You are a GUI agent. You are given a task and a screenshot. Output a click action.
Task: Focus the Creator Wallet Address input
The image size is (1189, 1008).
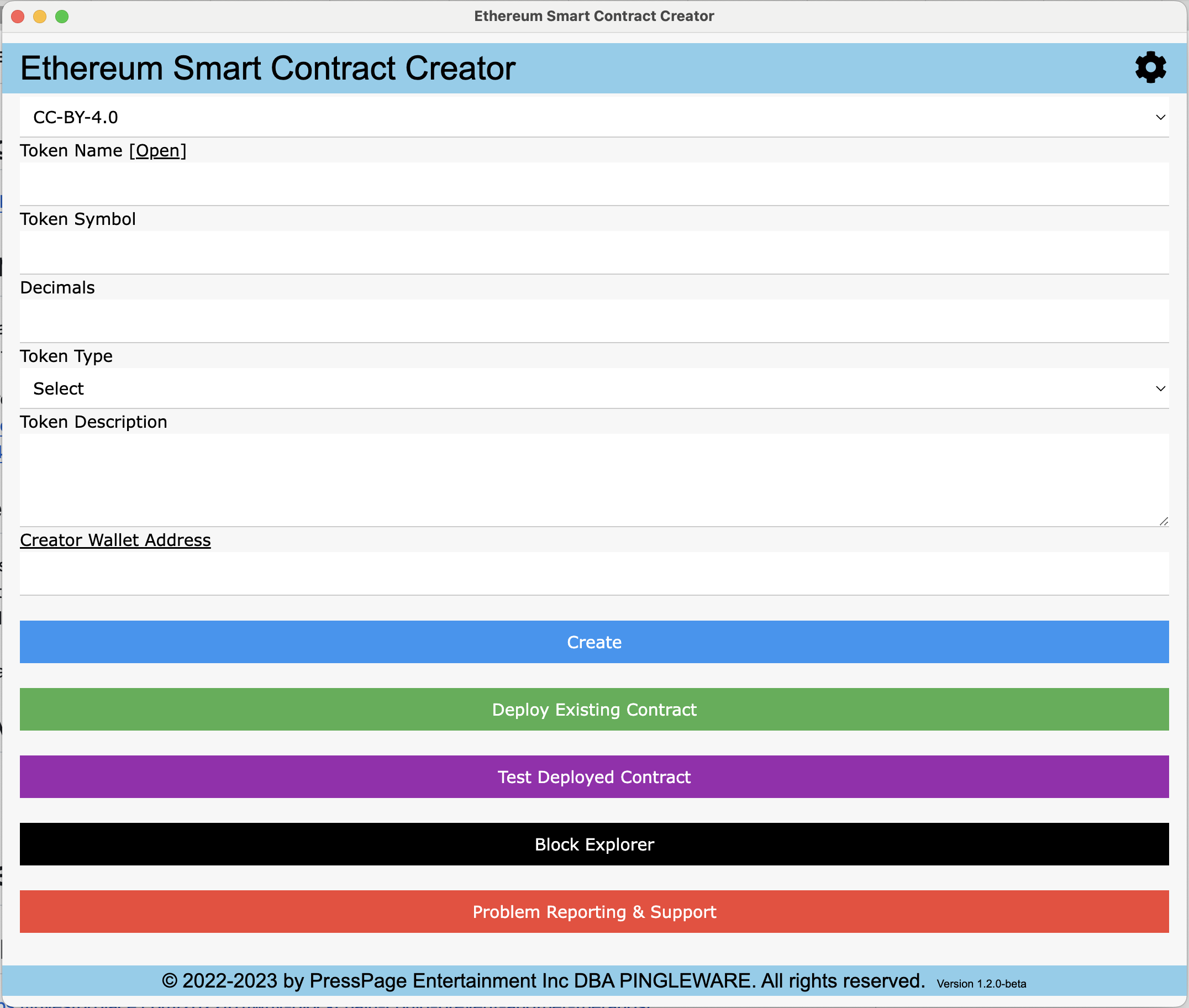(x=593, y=573)
